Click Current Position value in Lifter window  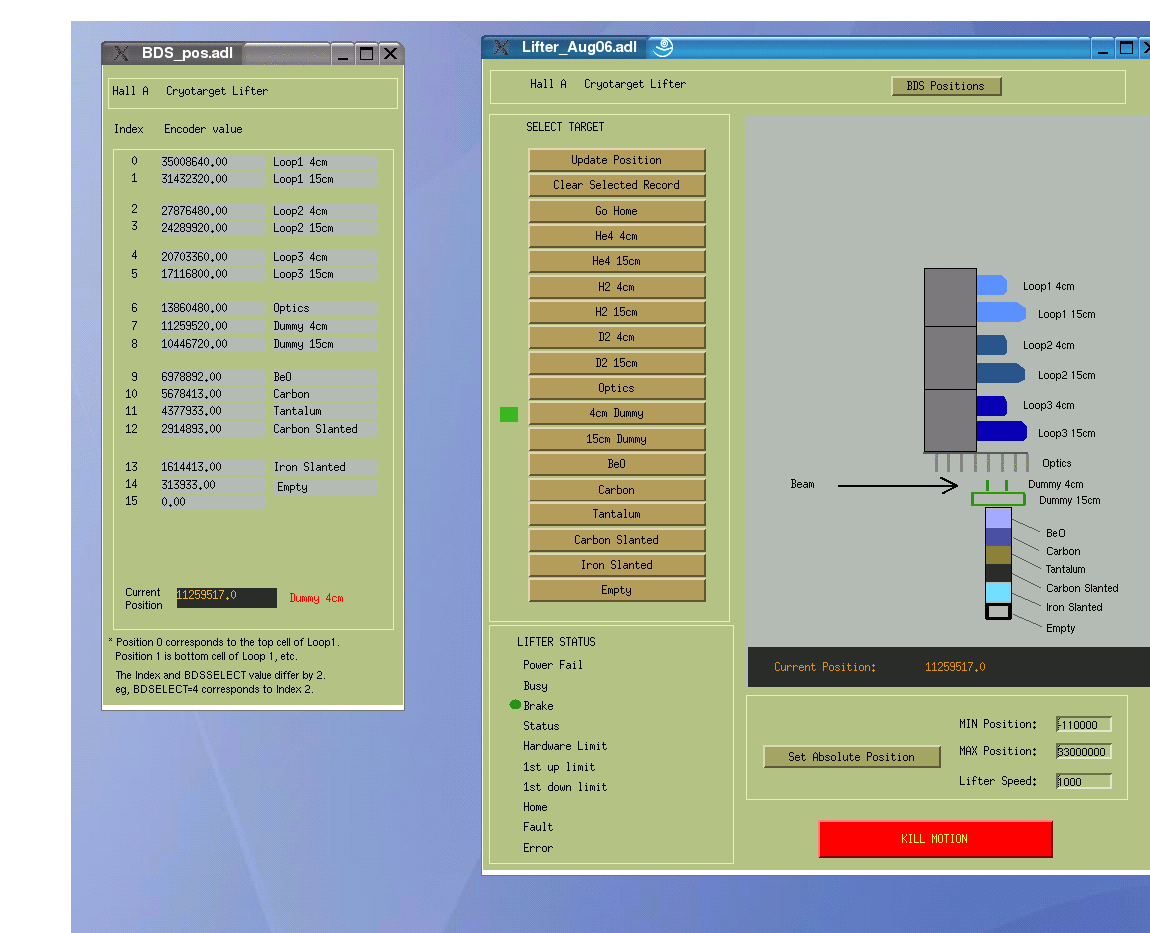pos(955,667)
